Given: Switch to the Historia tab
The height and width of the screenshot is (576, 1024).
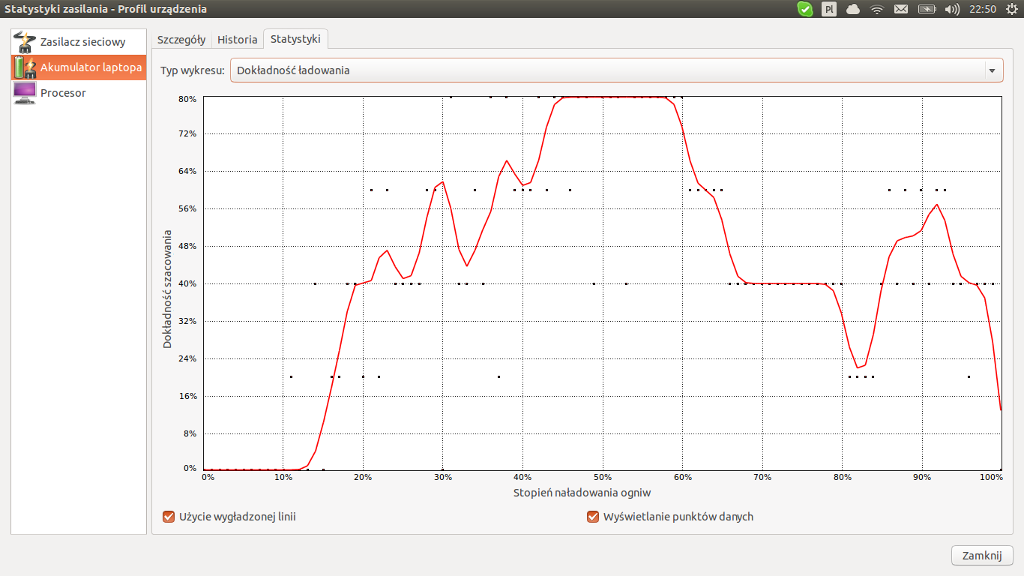Looking at the screenshot, I should [237, 39].
